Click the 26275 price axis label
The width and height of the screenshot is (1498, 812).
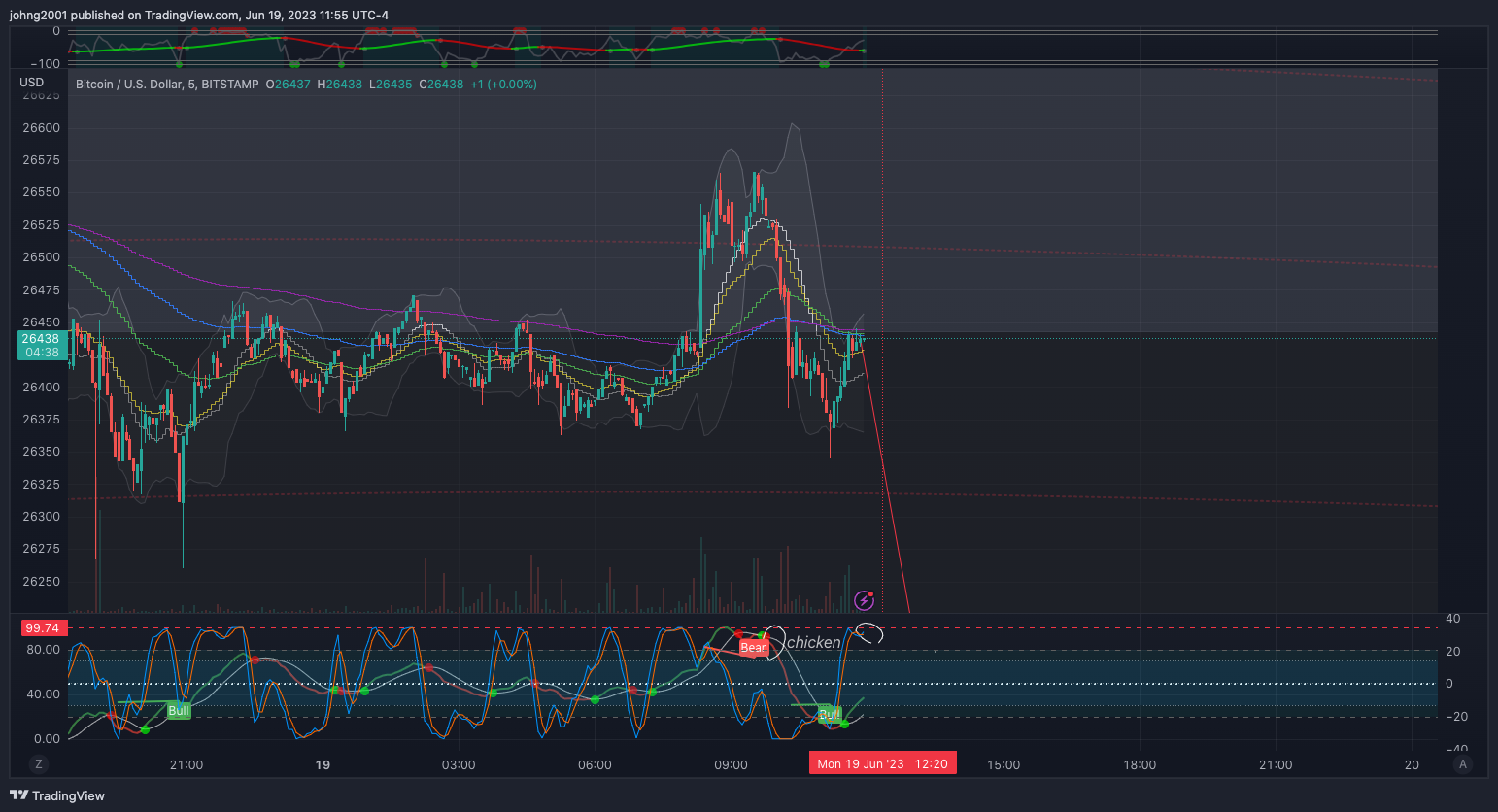point(42,549)
